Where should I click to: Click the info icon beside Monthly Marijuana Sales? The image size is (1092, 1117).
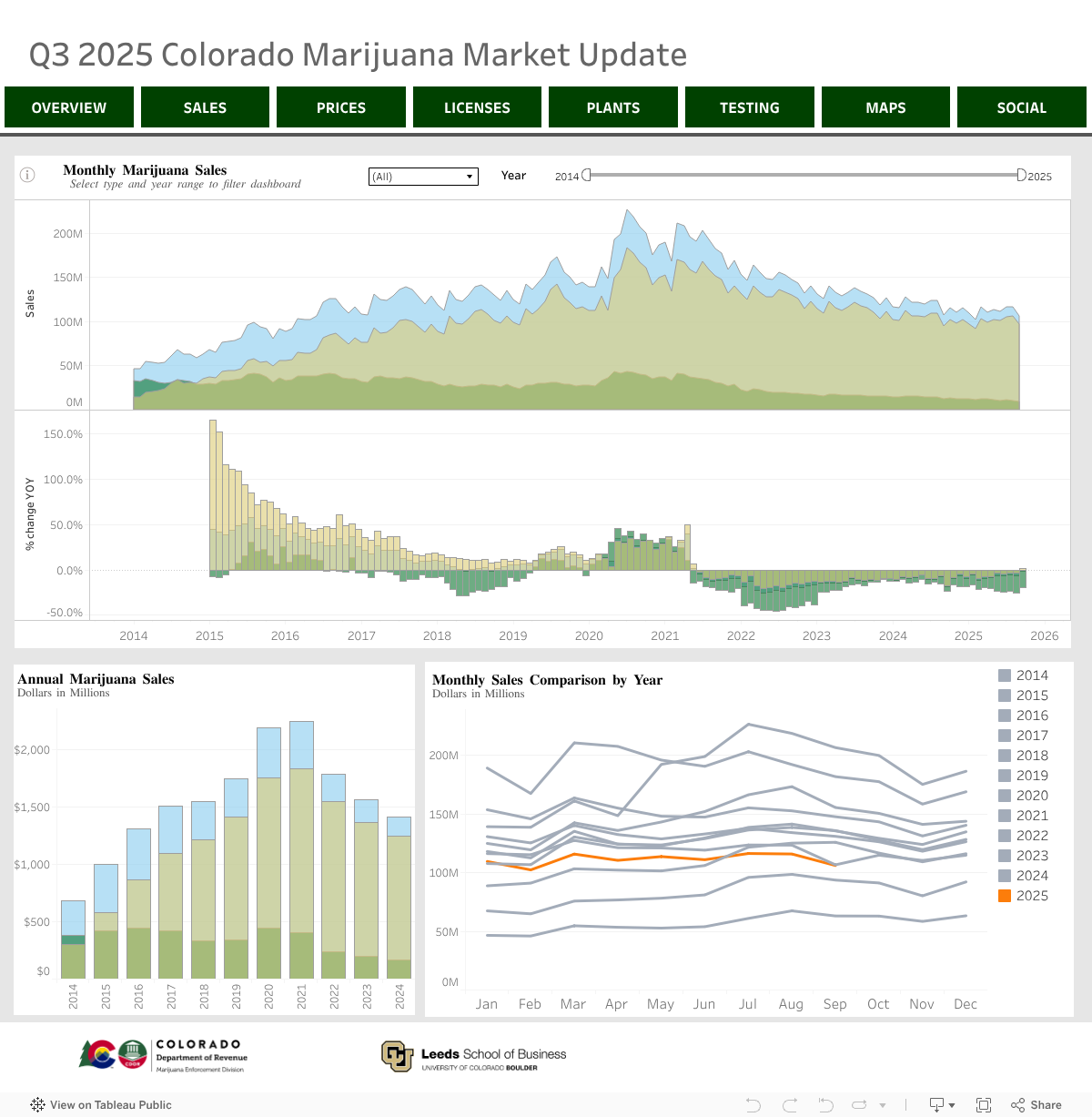point(27,175)
